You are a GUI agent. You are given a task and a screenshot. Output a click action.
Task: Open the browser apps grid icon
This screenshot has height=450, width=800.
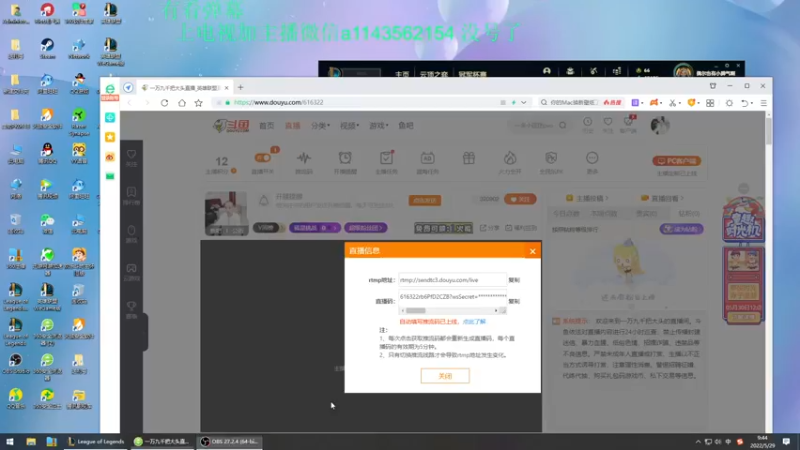click(710, 103)
